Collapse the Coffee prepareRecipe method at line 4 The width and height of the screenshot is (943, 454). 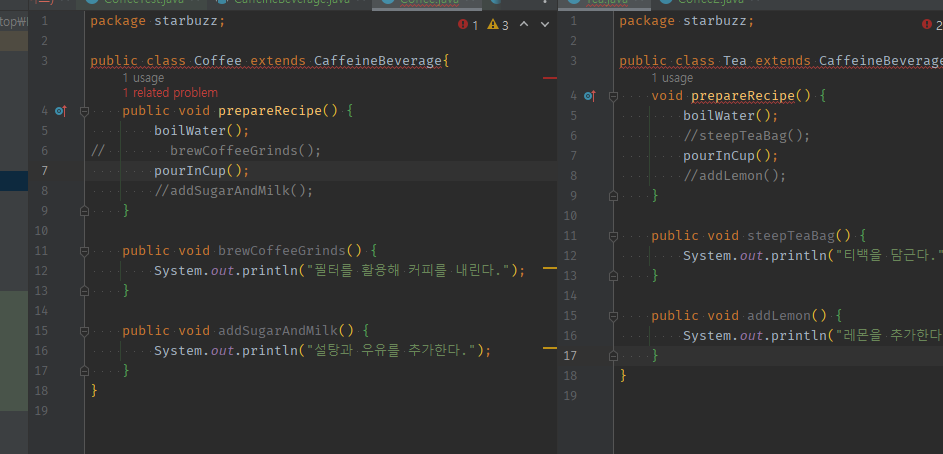pyautogui.click(x=84, y=111)
